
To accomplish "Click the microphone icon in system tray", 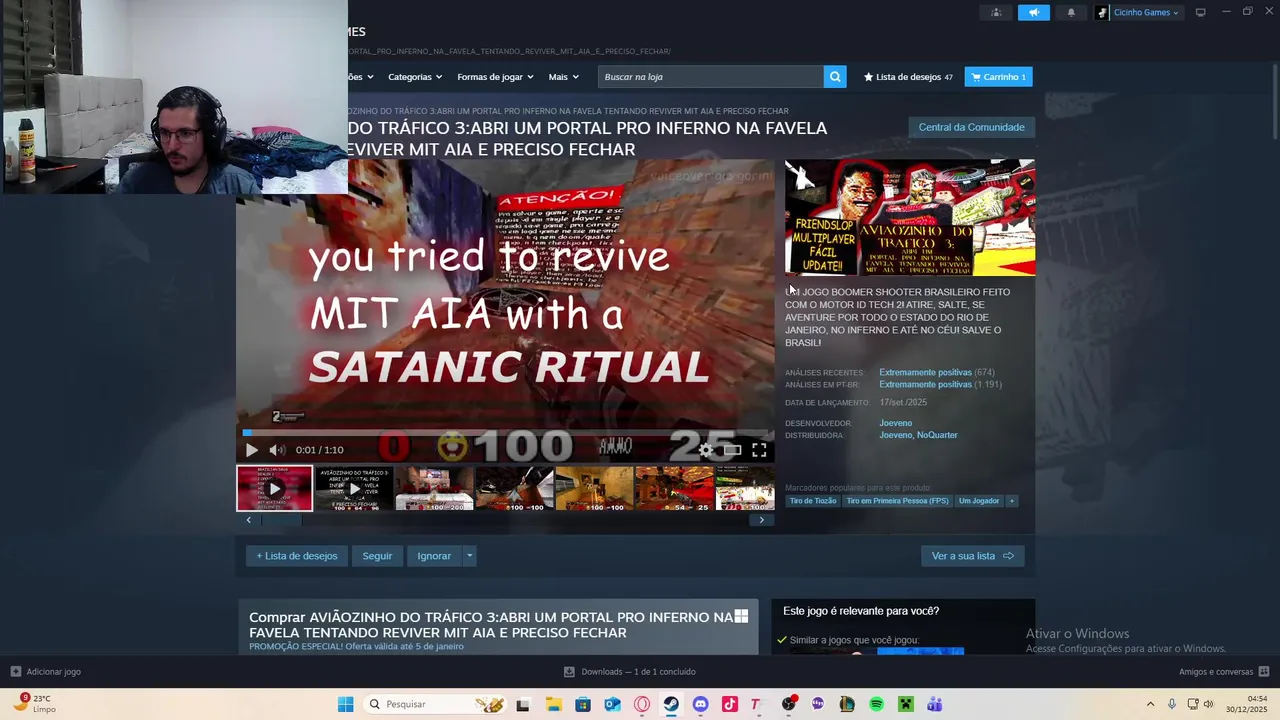I will pos(1172,704).
